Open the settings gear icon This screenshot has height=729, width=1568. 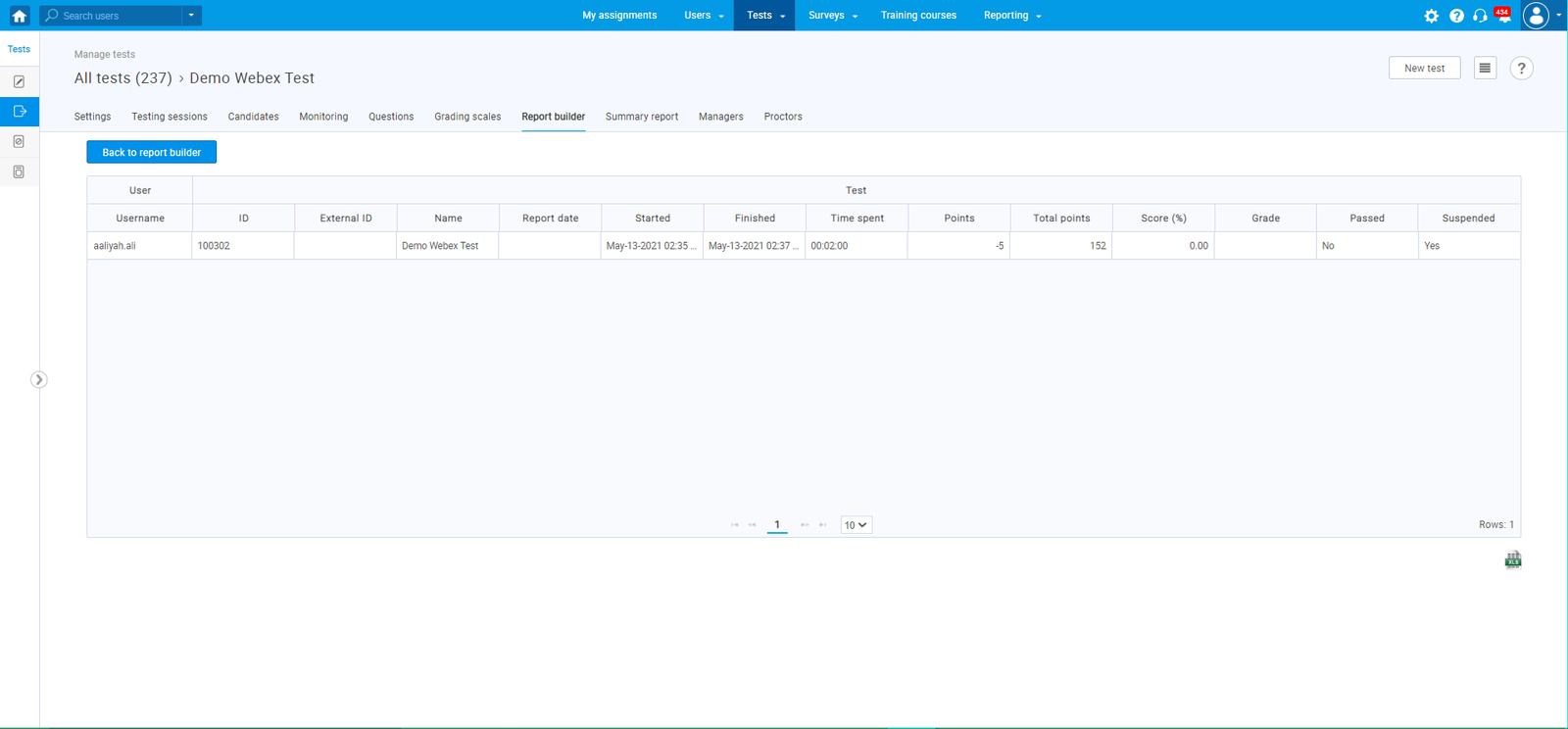[1432, 16]
